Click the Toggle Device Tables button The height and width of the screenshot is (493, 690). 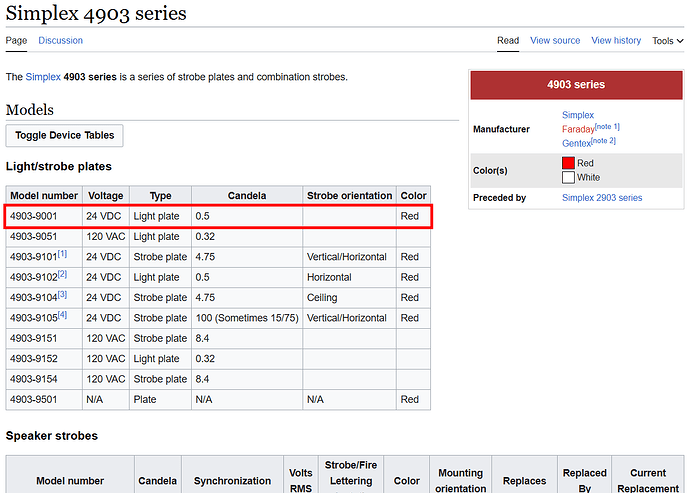tap(65, 135)
